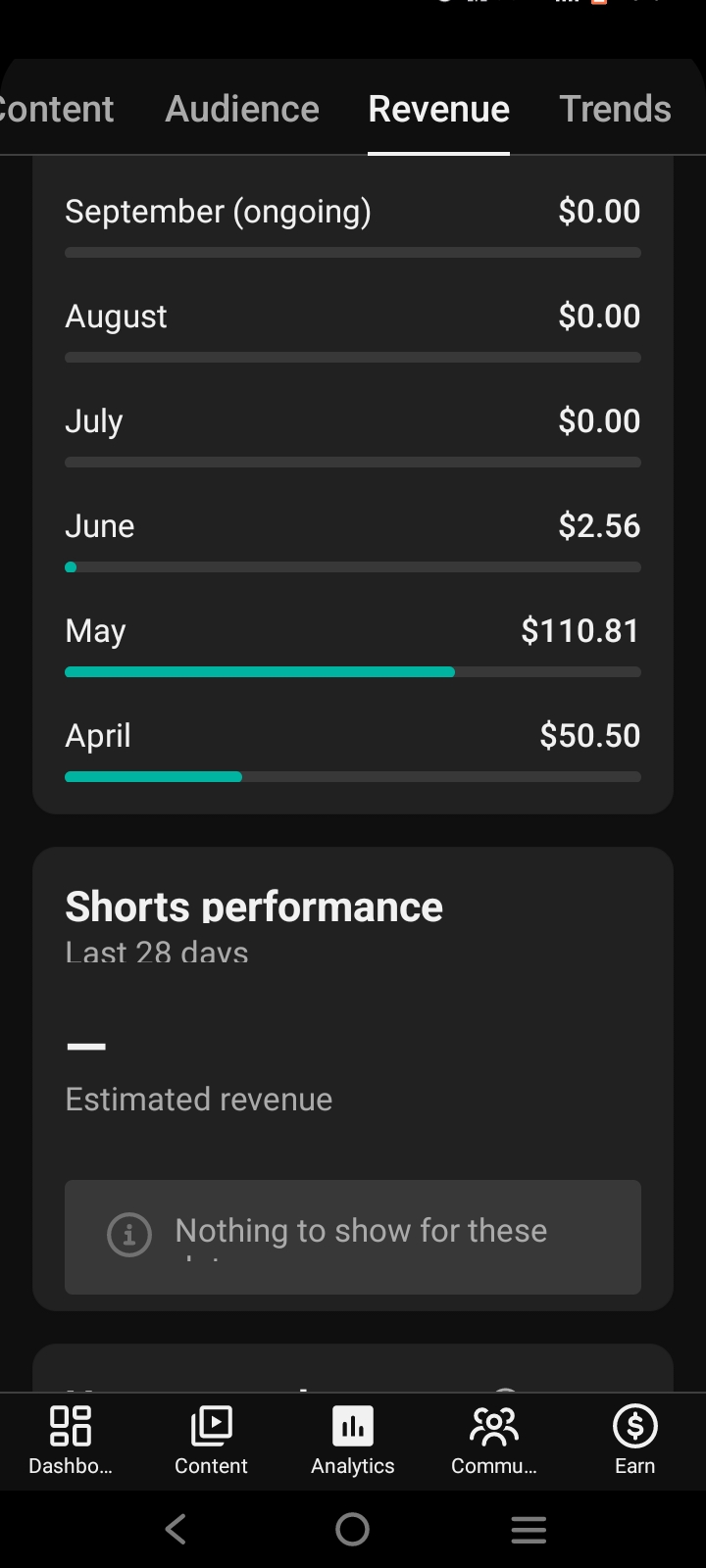Tap the April teal revenue progress bar
Viewport: 706px width, 1568px height.
coord(153,777)
